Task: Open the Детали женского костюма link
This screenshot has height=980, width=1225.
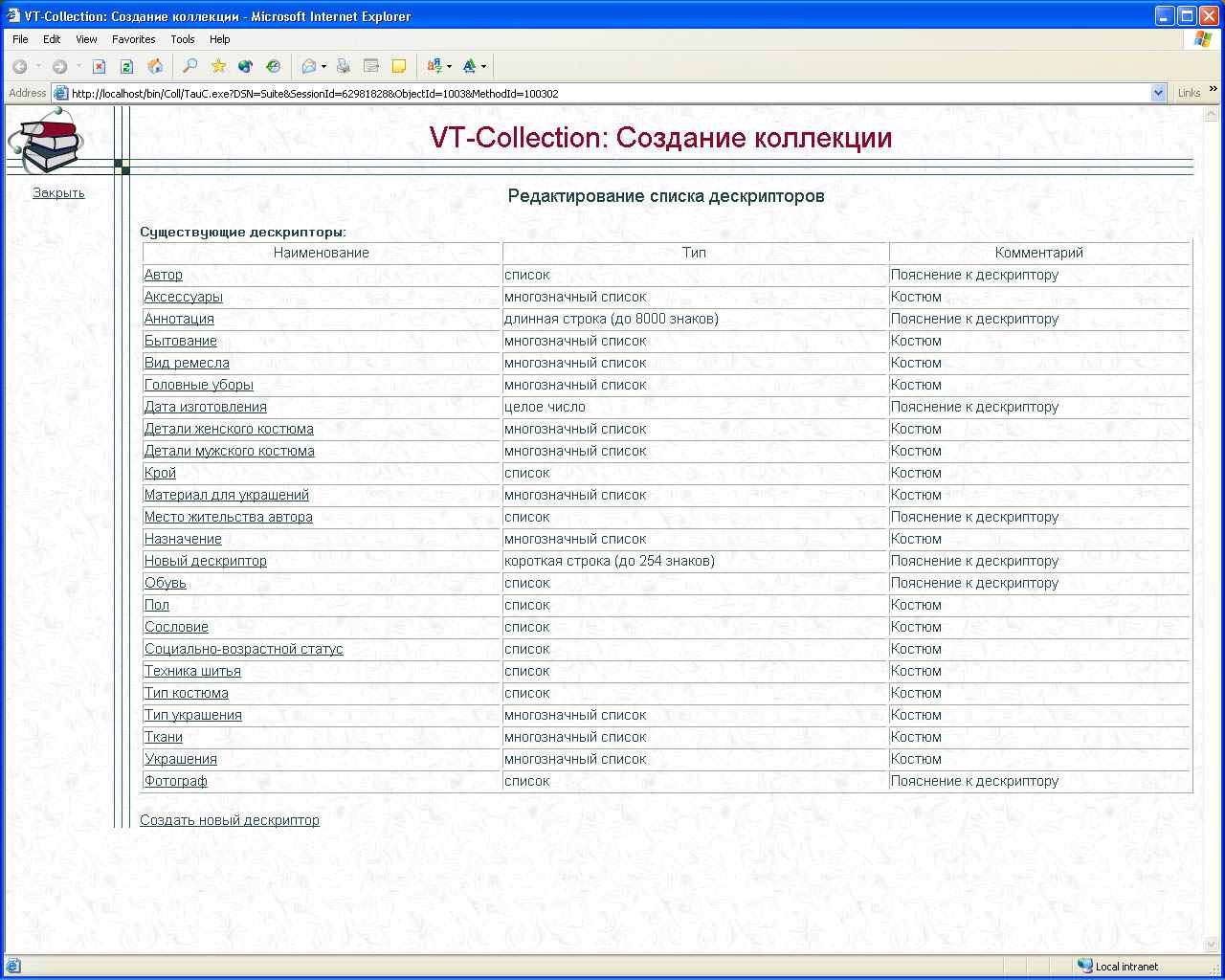Action: 229,429
